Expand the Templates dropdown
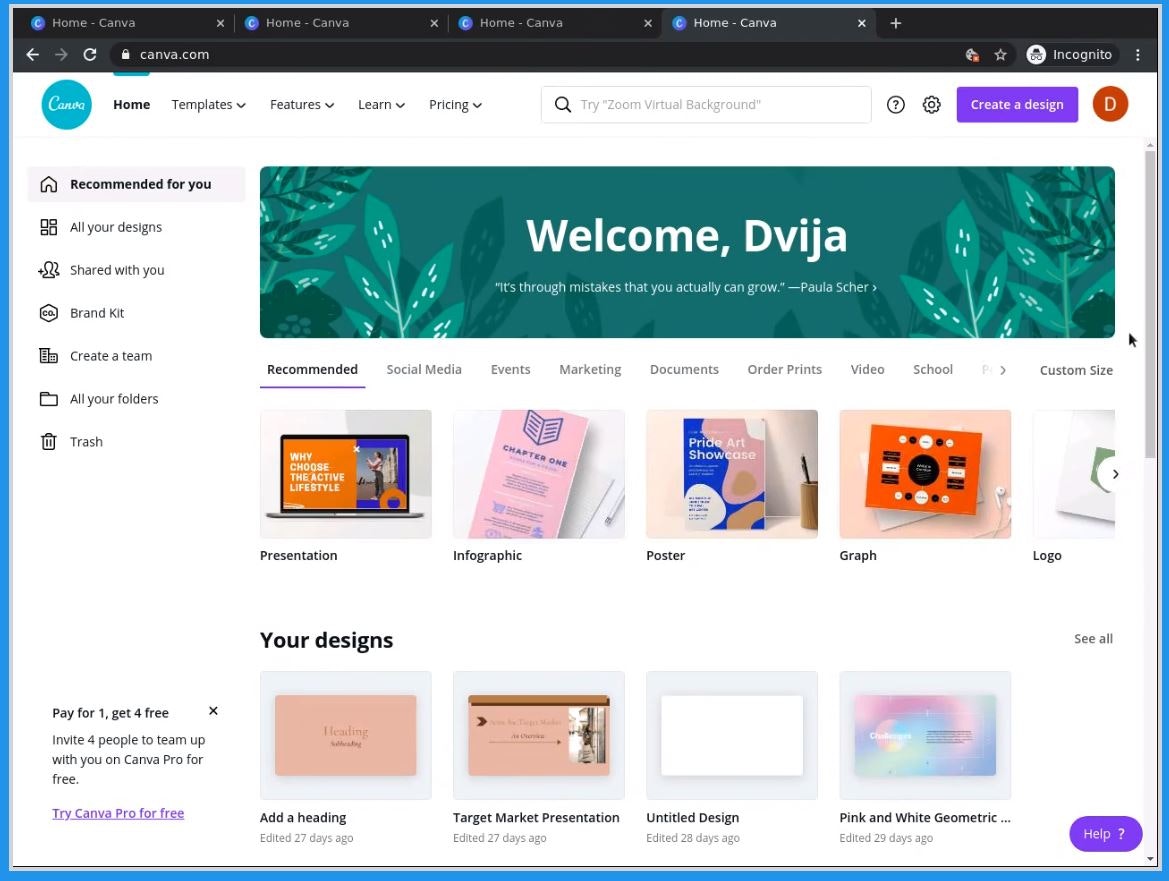This screenshot has width=1169, height=881. tap(208, 104)
